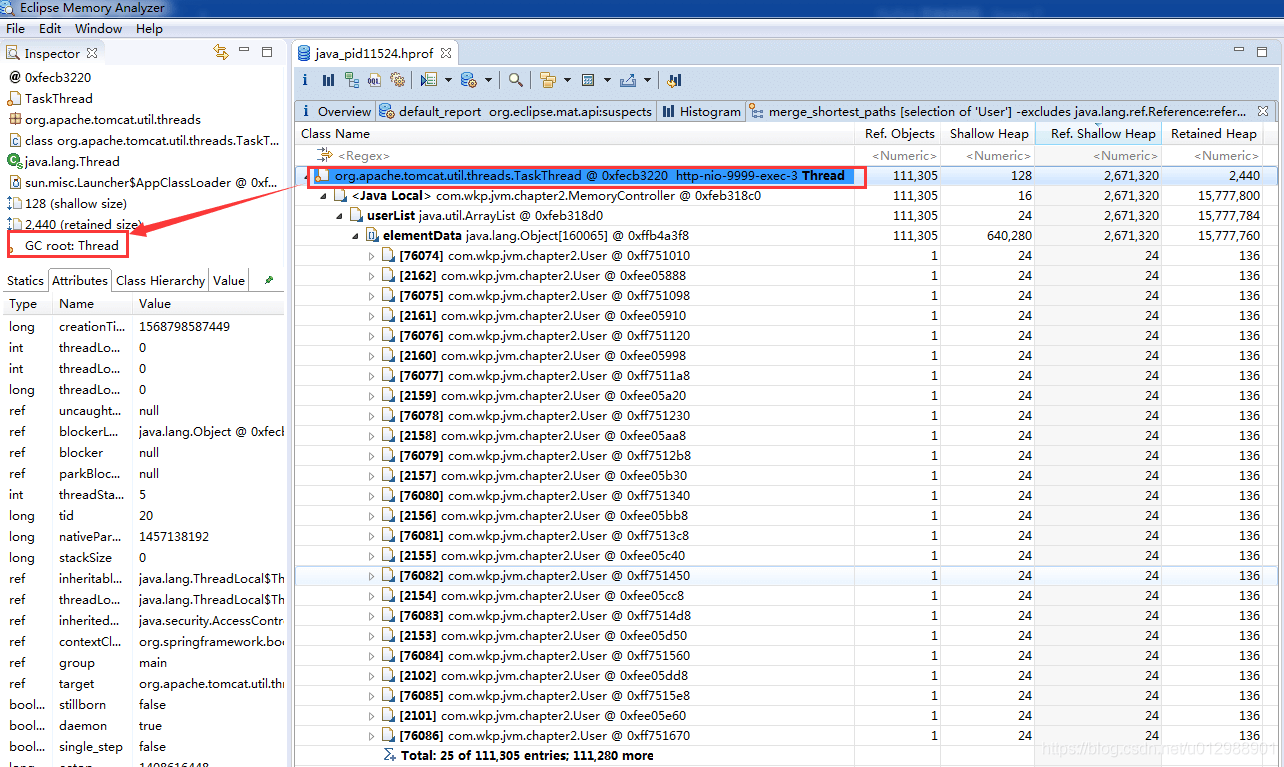Switch to the Class Hierarchy tab
Image resolution: width=1284 pixels, height=767 pixels.
coord(160,281)
